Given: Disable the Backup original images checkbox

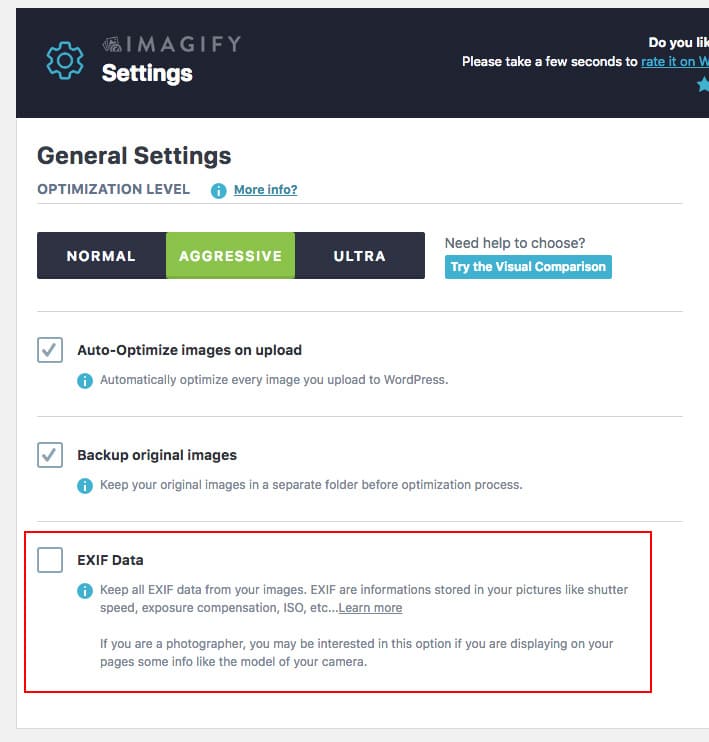Looking at the screenshot, I should tap(50, 455).
